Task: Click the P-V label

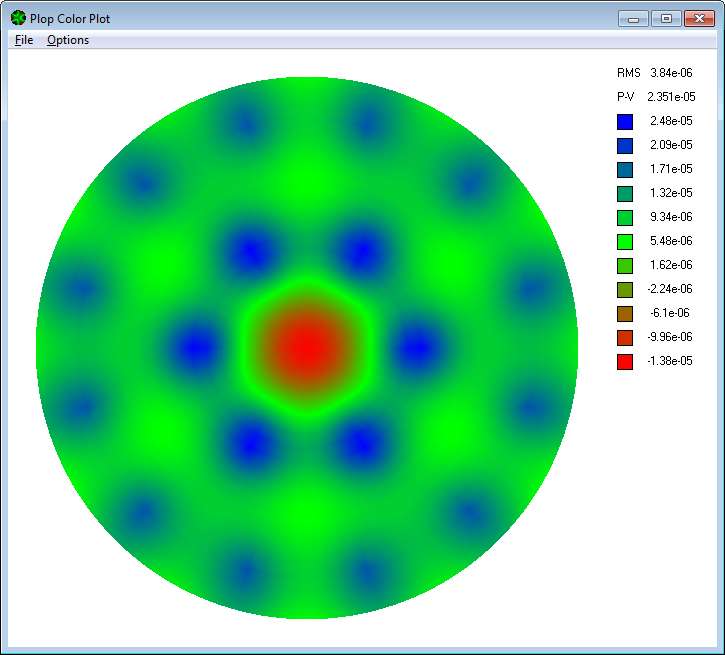Action: tap(626, 97)
